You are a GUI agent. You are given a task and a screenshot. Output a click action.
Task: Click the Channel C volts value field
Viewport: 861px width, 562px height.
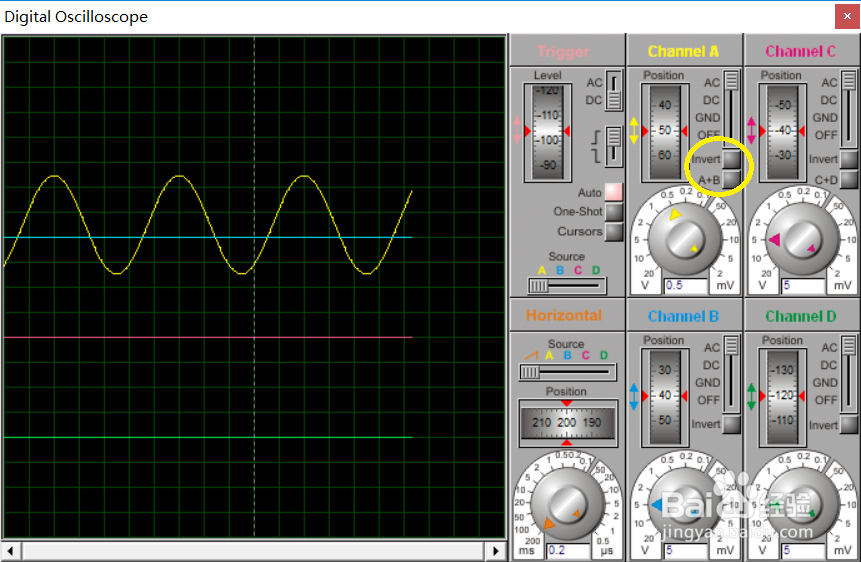pyautogui.click(x=803, y=286)
